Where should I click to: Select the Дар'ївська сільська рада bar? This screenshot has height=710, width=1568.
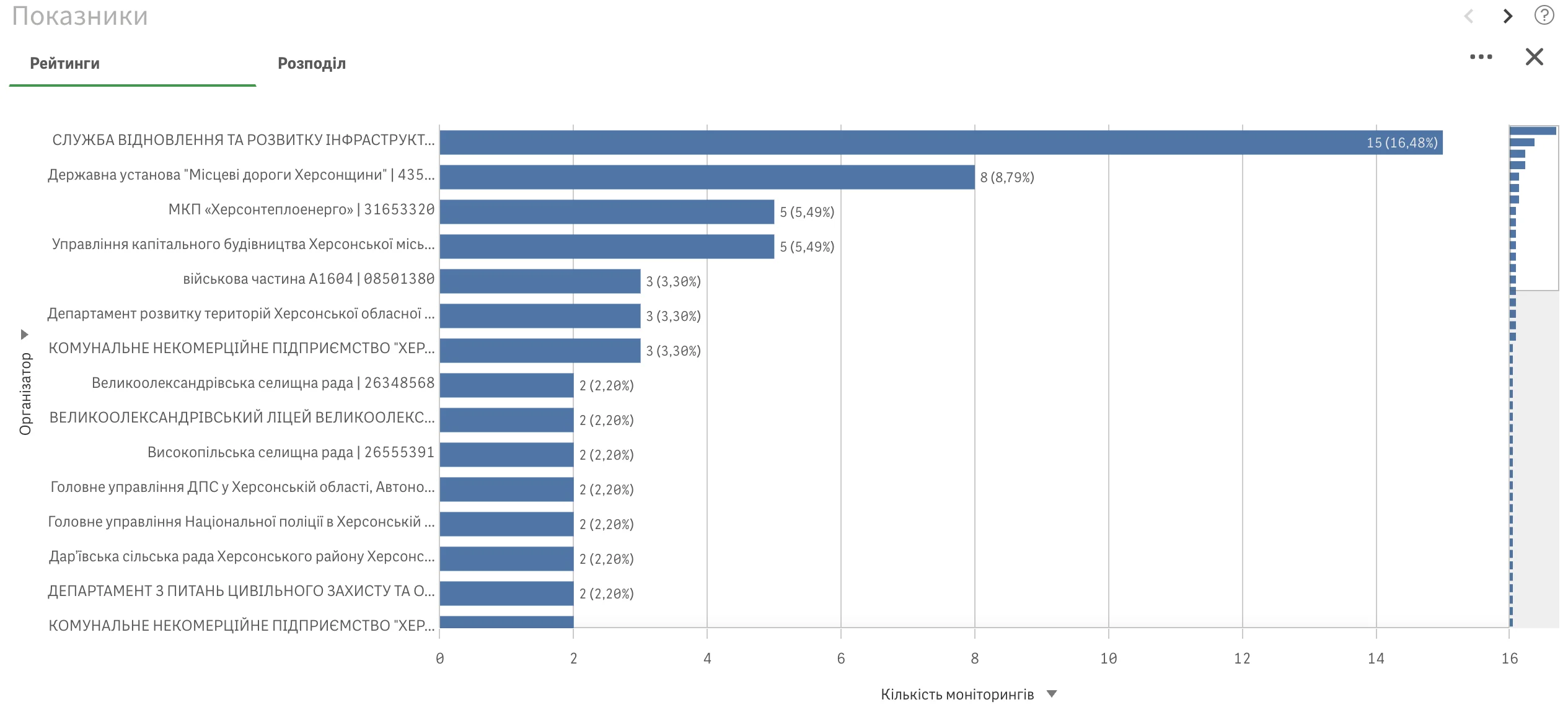click(x=506, y=559)
